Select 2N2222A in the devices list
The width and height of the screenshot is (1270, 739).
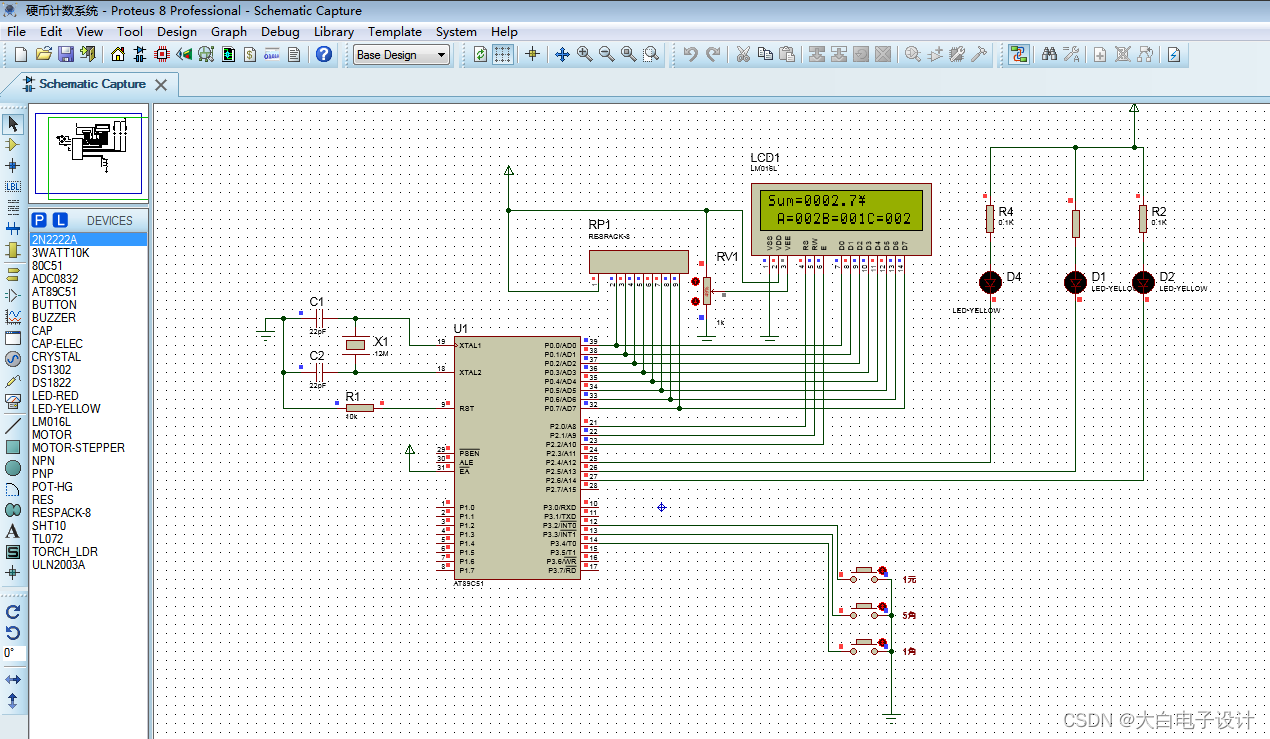pos(88,240)
